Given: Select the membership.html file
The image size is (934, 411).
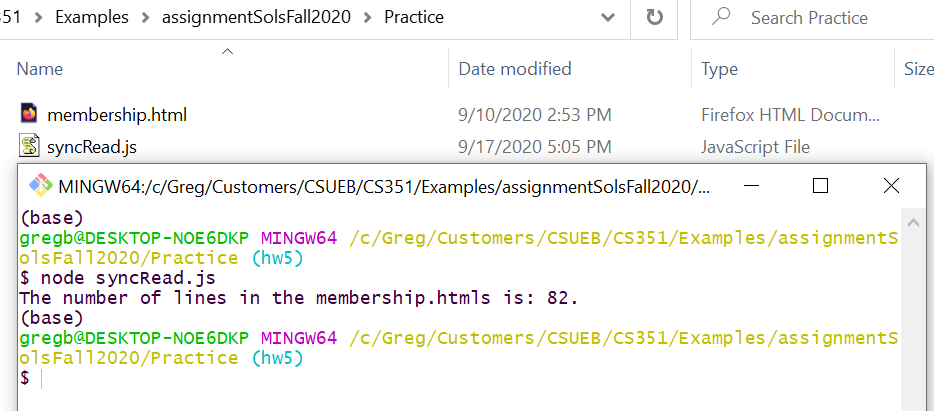Looking at the screenshot, I should [117, 114].
